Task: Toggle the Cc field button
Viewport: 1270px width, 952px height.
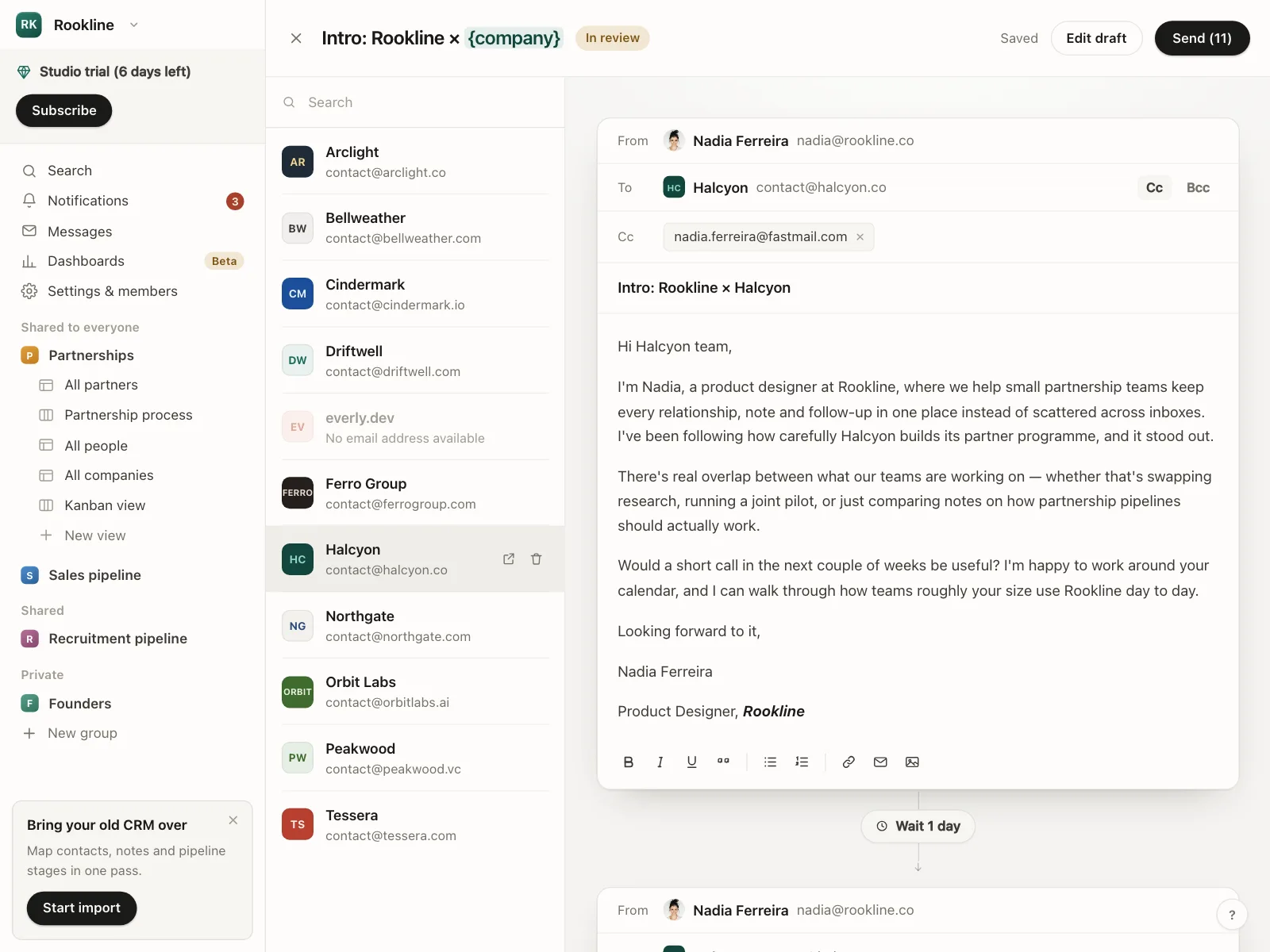Action: (x=1154, y=188)
